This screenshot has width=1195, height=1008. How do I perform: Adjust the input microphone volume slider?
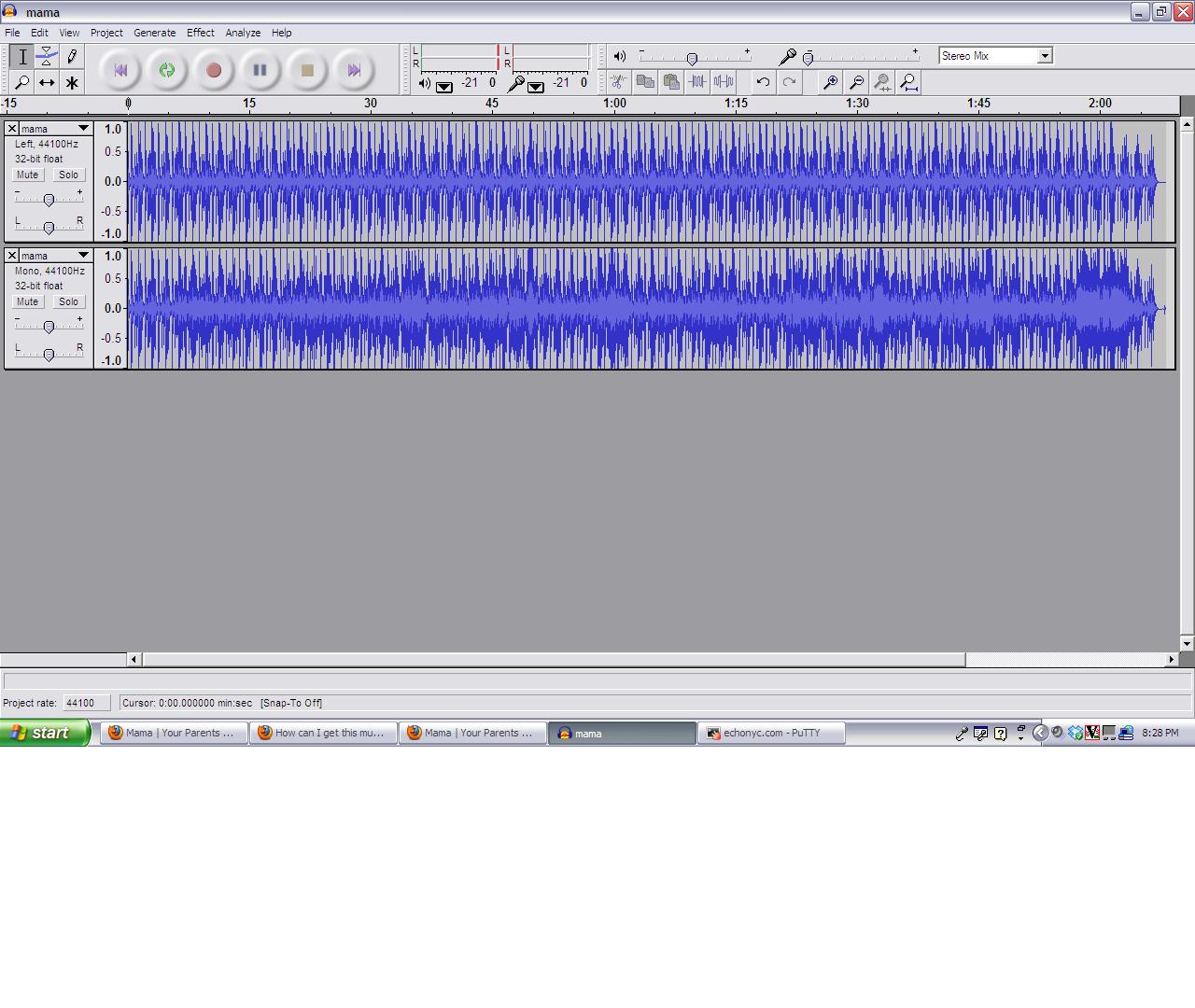coord(808,58)
